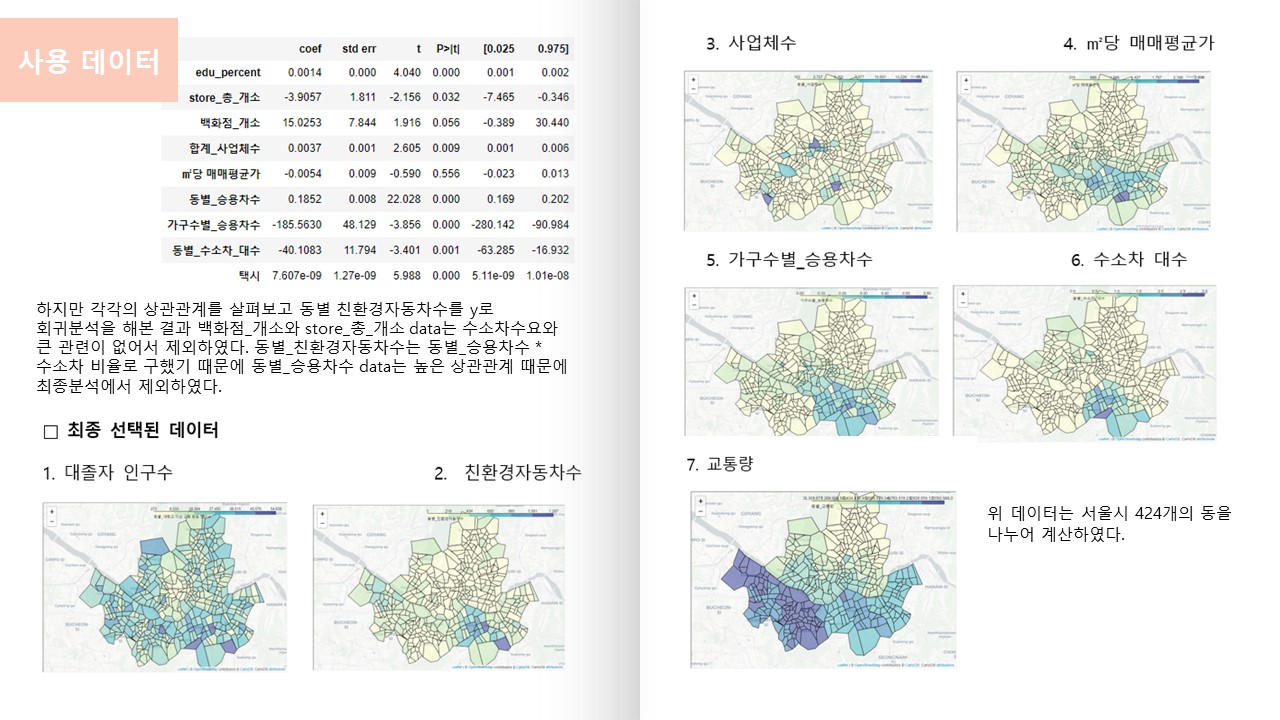This screenshot has height=720, width=1280.
Task: Zoom in on the 대졸자 인구수 map
Action: click(51, 511)
